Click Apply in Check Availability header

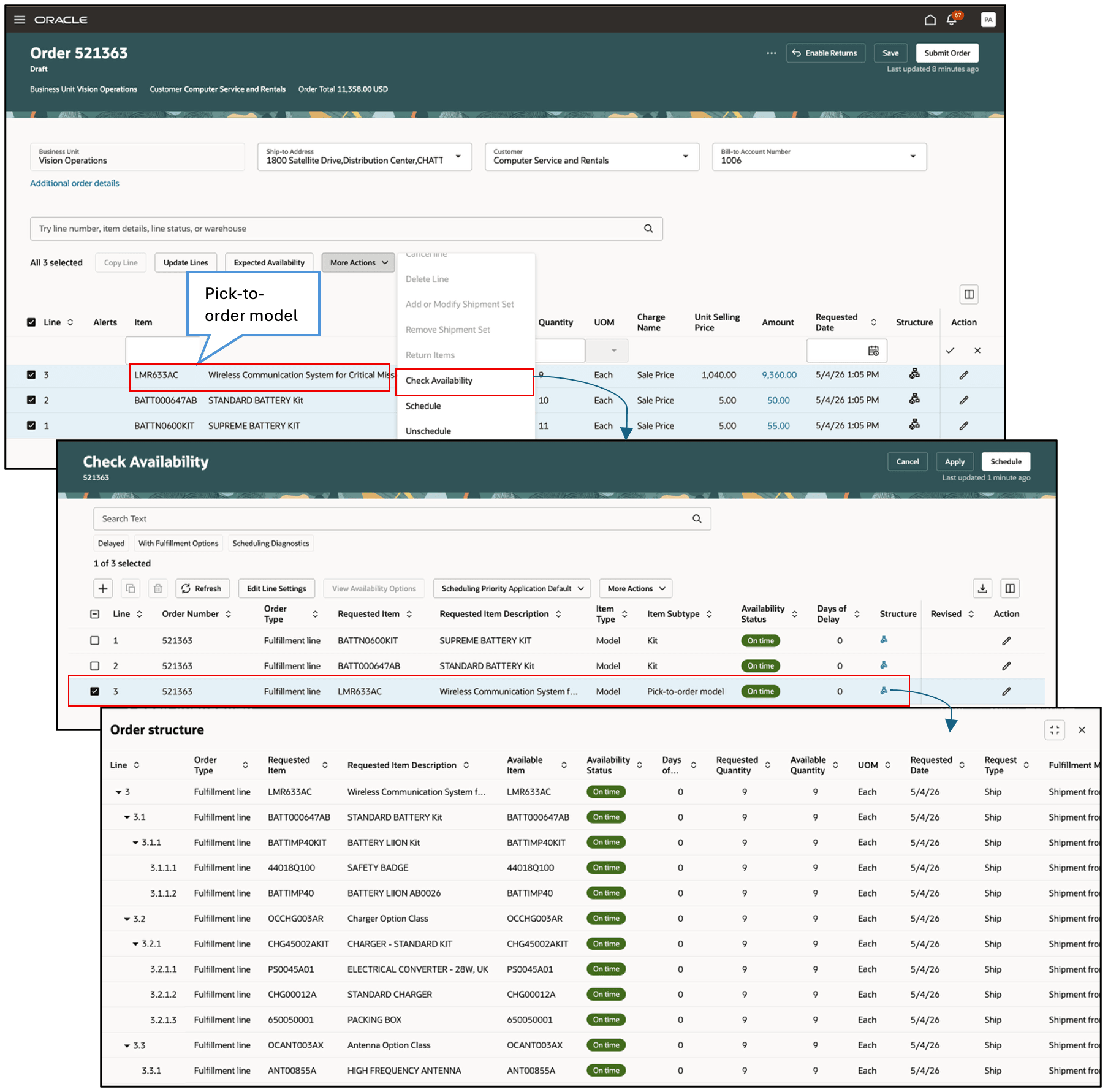(x=954, y=461)
